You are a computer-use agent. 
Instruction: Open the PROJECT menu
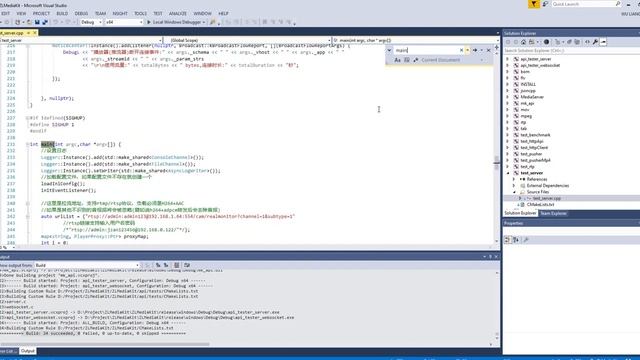point(41,13)
